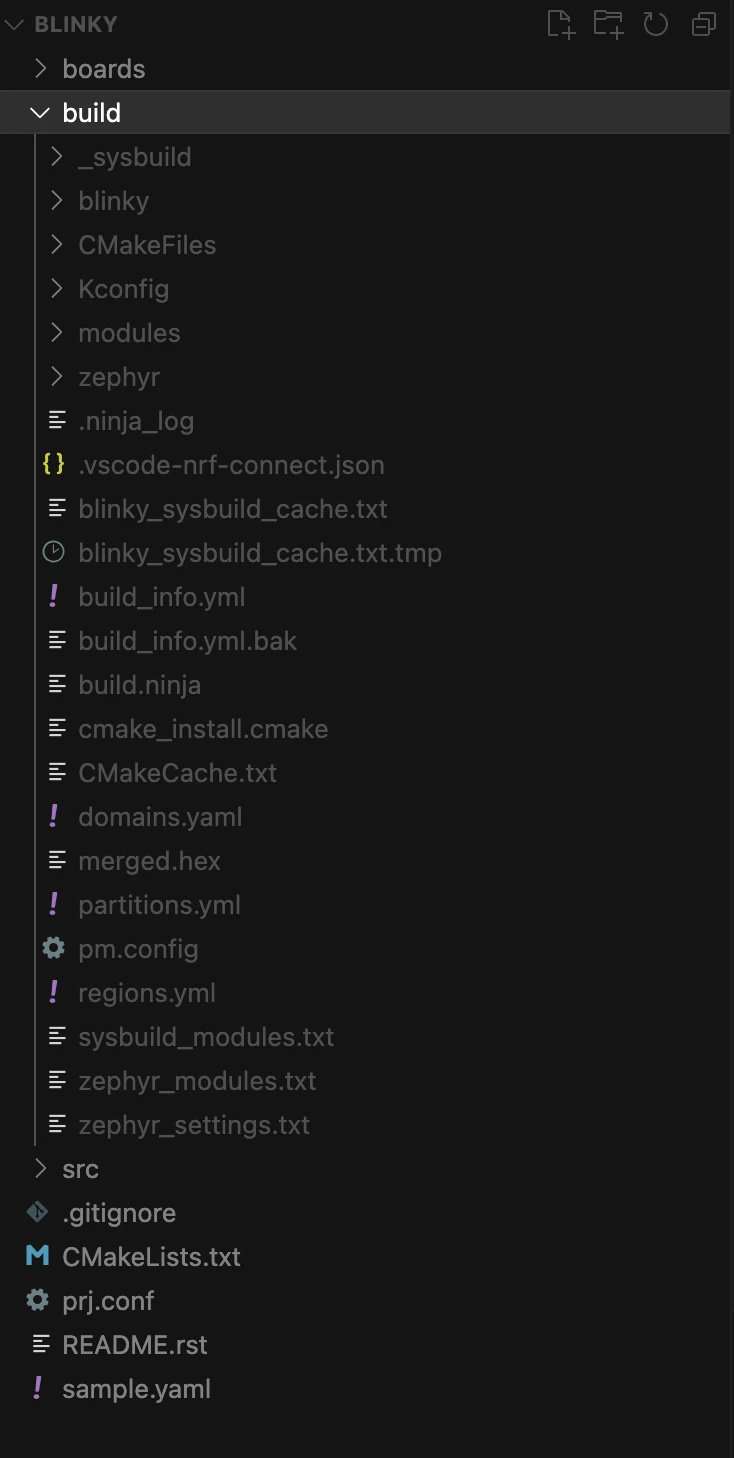Refresh the Explorer file tree
The width and height of the screenshot is (734, 1458).
(656, 24)
